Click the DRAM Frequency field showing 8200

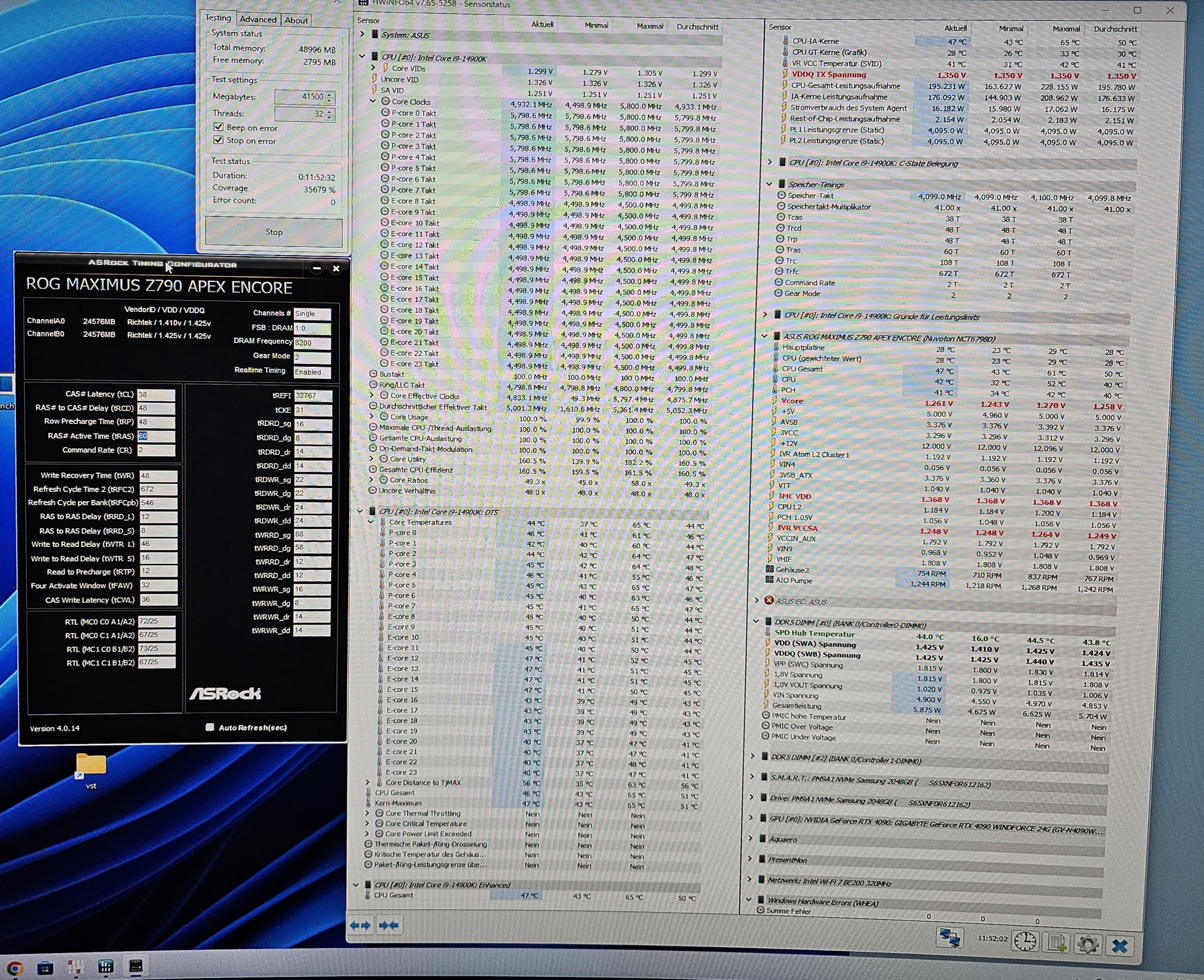312,342
